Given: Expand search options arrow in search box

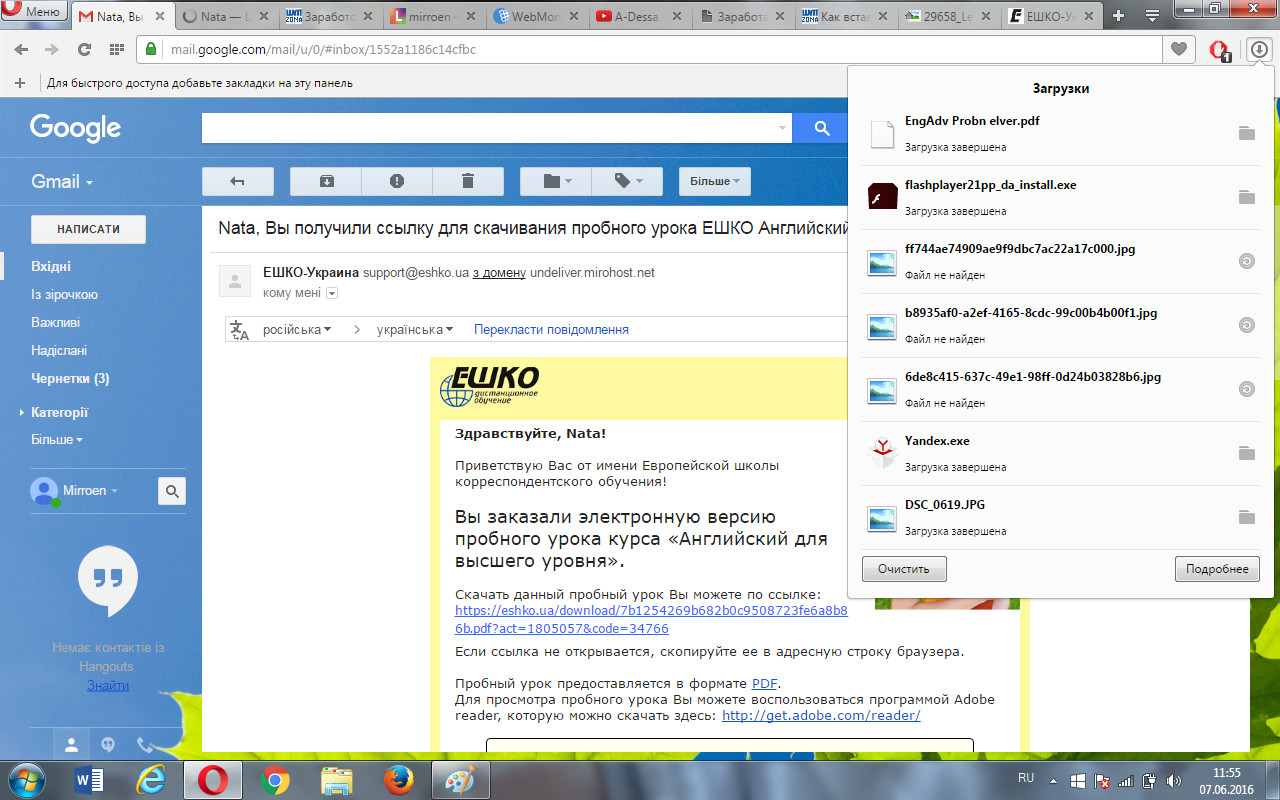Looking at the screenshot, I should (782, 129).
